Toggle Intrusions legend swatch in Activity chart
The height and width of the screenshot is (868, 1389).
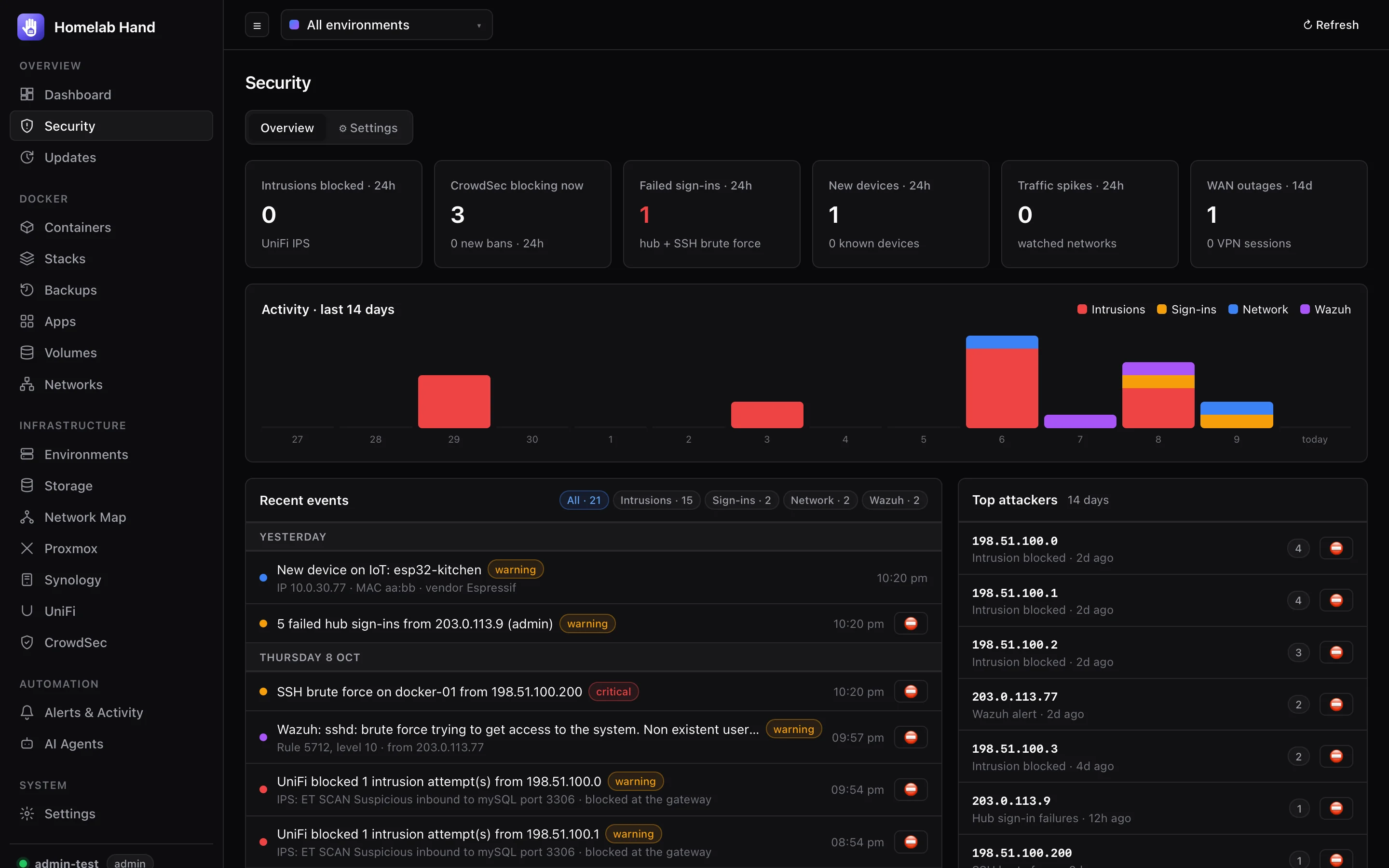coord(1082,310)
